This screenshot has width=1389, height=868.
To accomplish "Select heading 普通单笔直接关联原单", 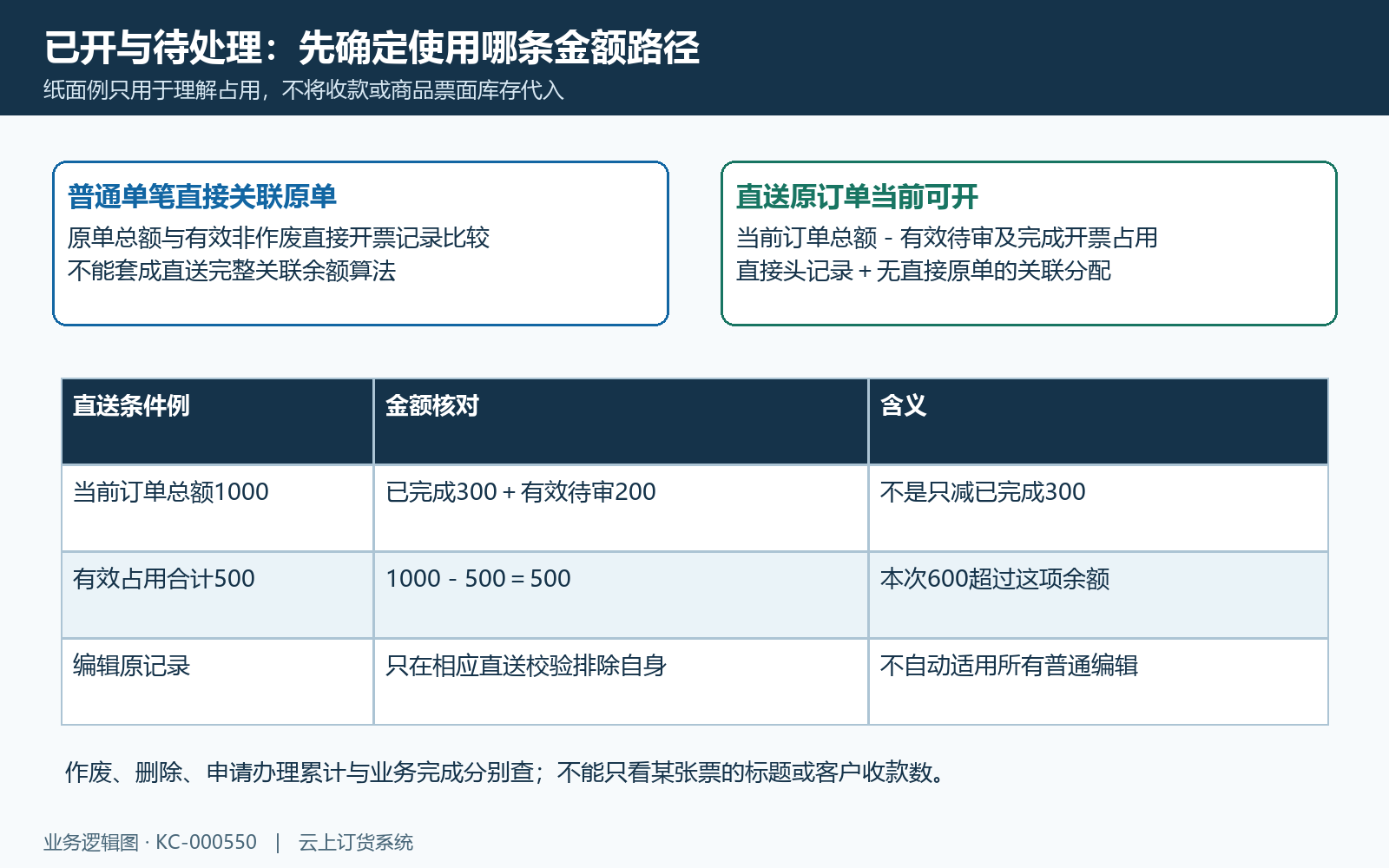I will (202, 197).
